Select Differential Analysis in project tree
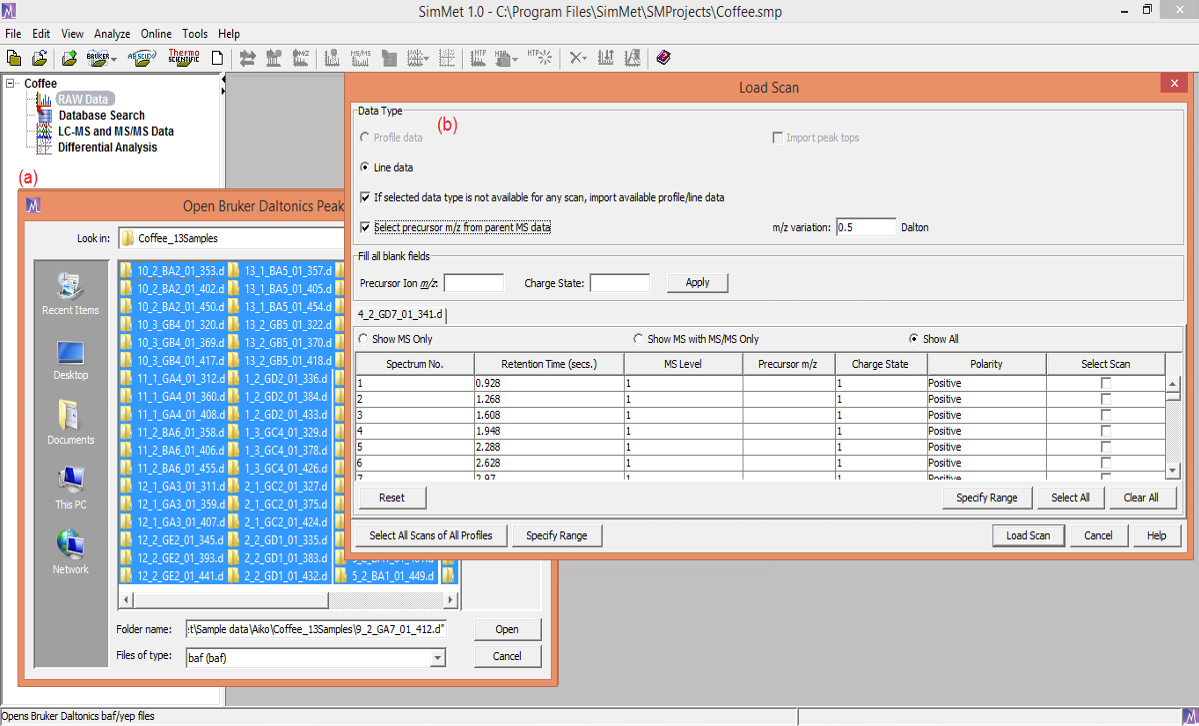This screenshot has height=726, width=1199. (108, 148)
